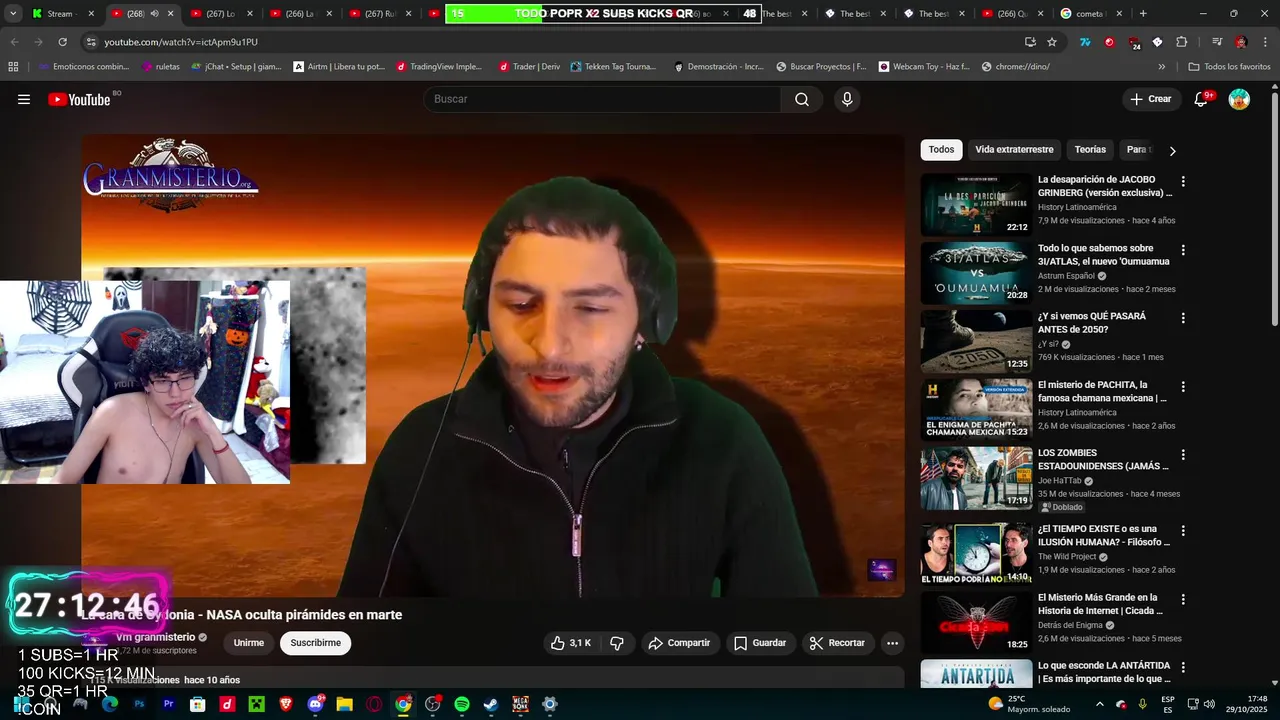Click the install app icon in address bar
The height and width of the screenshot is (720, 1280).
pyautogui.click(x=1030, y=42)
